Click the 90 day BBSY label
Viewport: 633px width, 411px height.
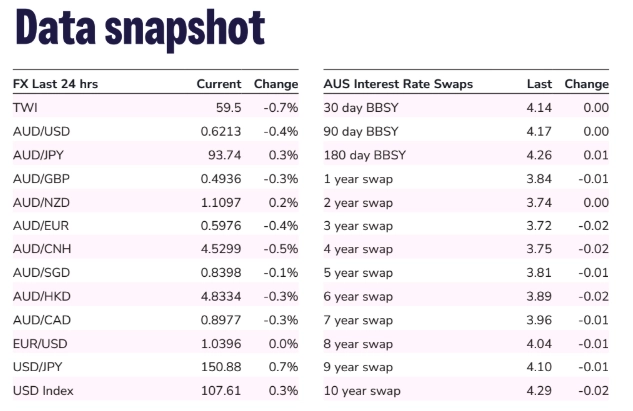361,131
